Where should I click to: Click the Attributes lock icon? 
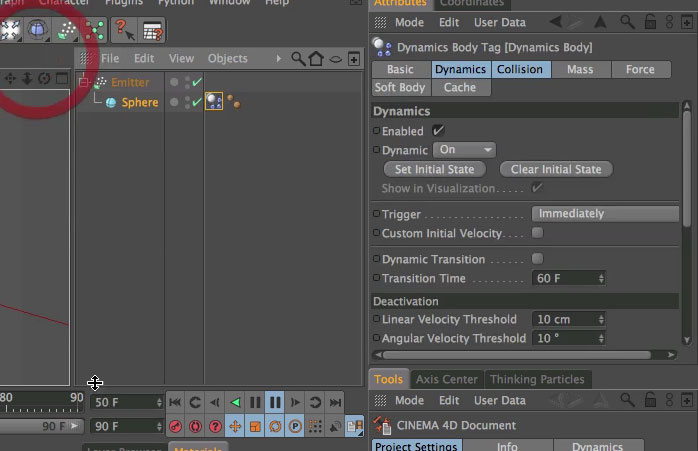coord(650,22)
